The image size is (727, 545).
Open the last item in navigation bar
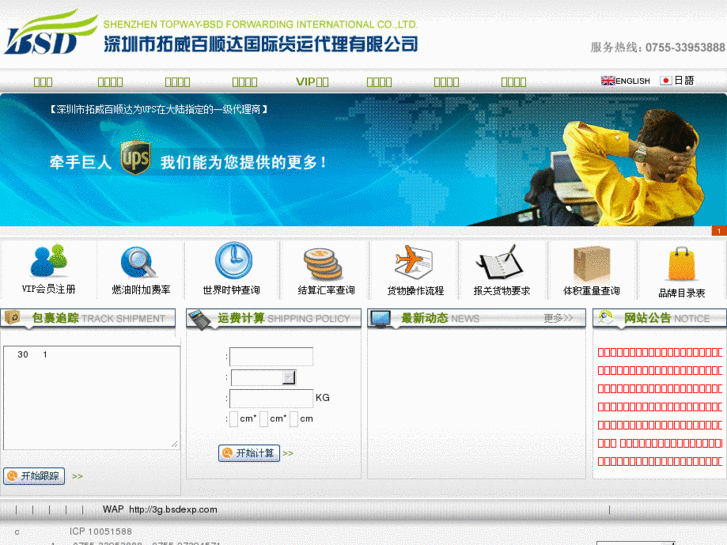pyautogui.click(x=513, y=82)
